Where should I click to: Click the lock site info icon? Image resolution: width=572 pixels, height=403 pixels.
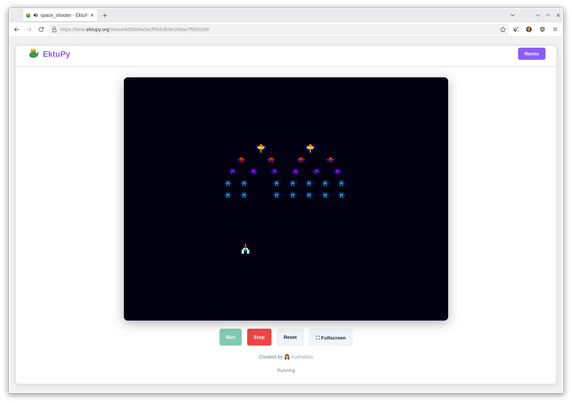54,30
